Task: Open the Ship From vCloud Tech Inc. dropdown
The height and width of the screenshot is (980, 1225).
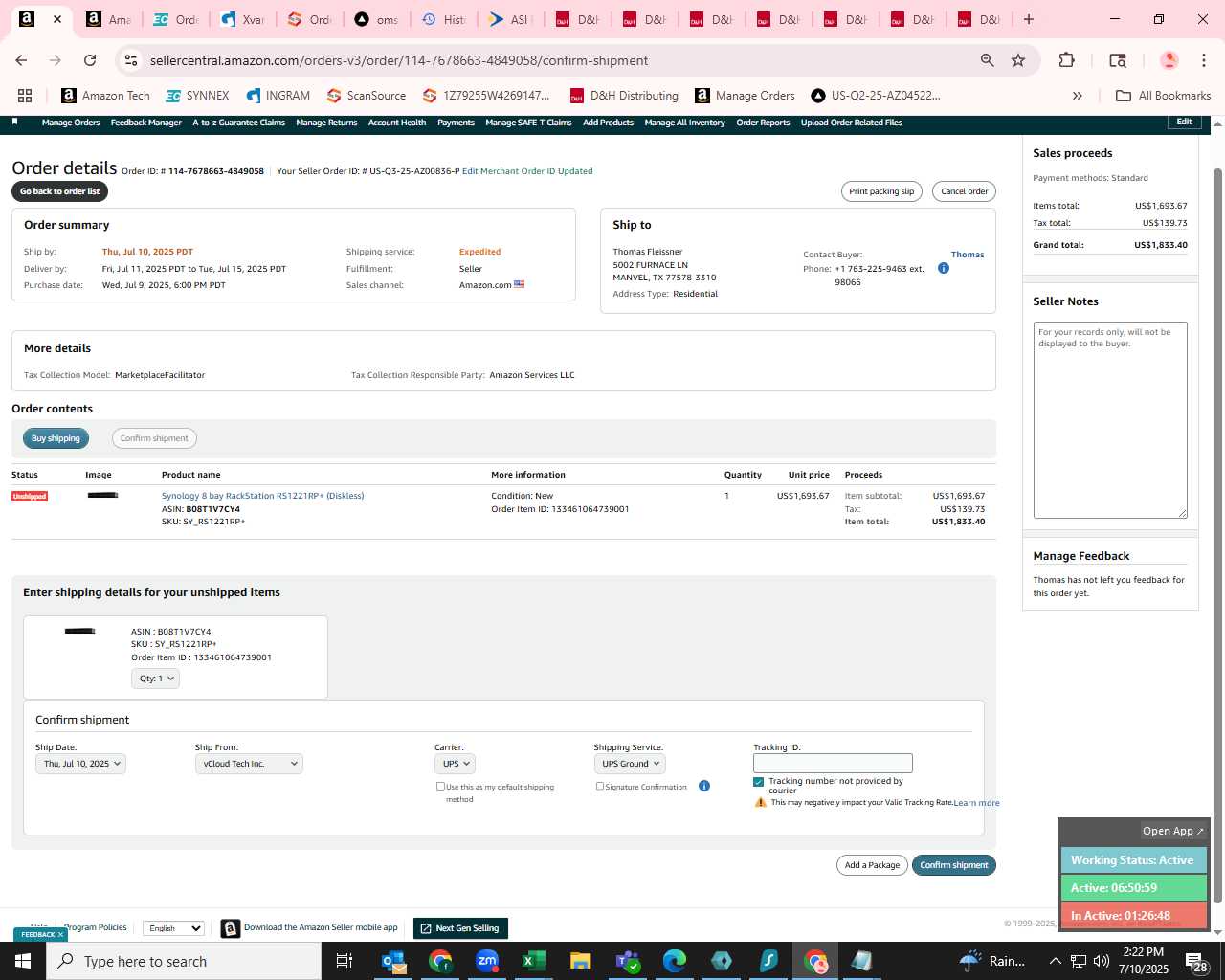Action: (x=249, y=764)
